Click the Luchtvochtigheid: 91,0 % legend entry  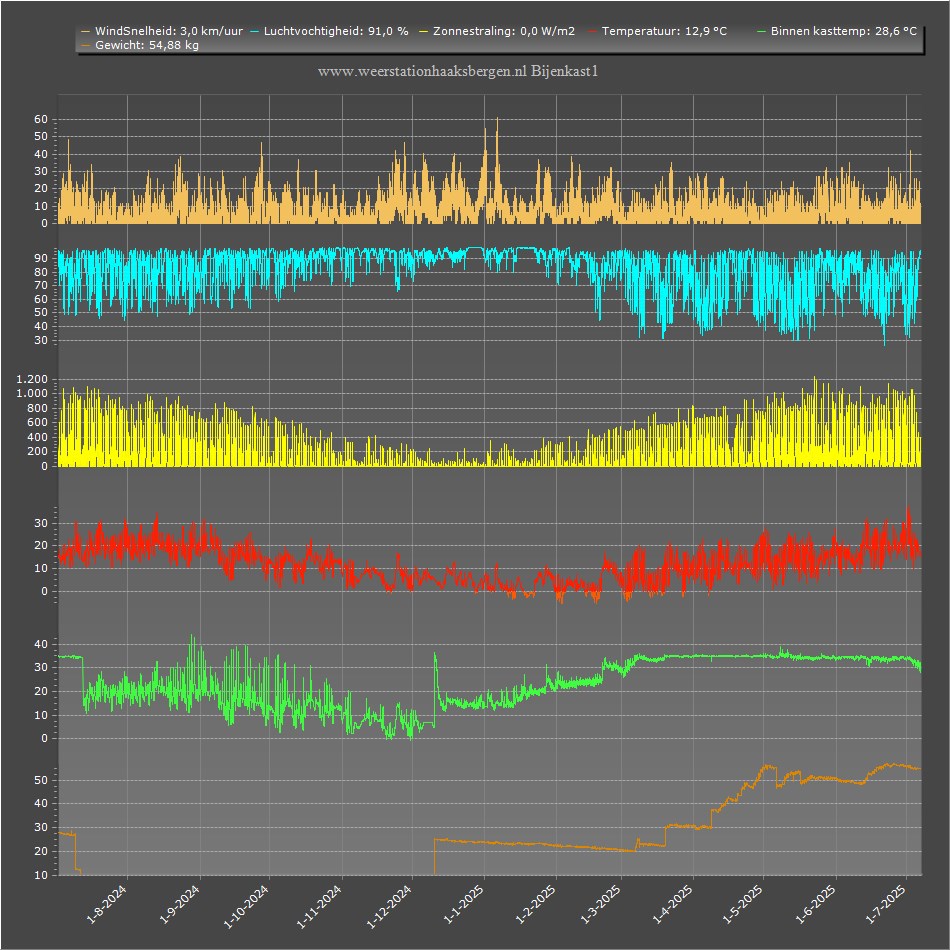coord(329,31)
